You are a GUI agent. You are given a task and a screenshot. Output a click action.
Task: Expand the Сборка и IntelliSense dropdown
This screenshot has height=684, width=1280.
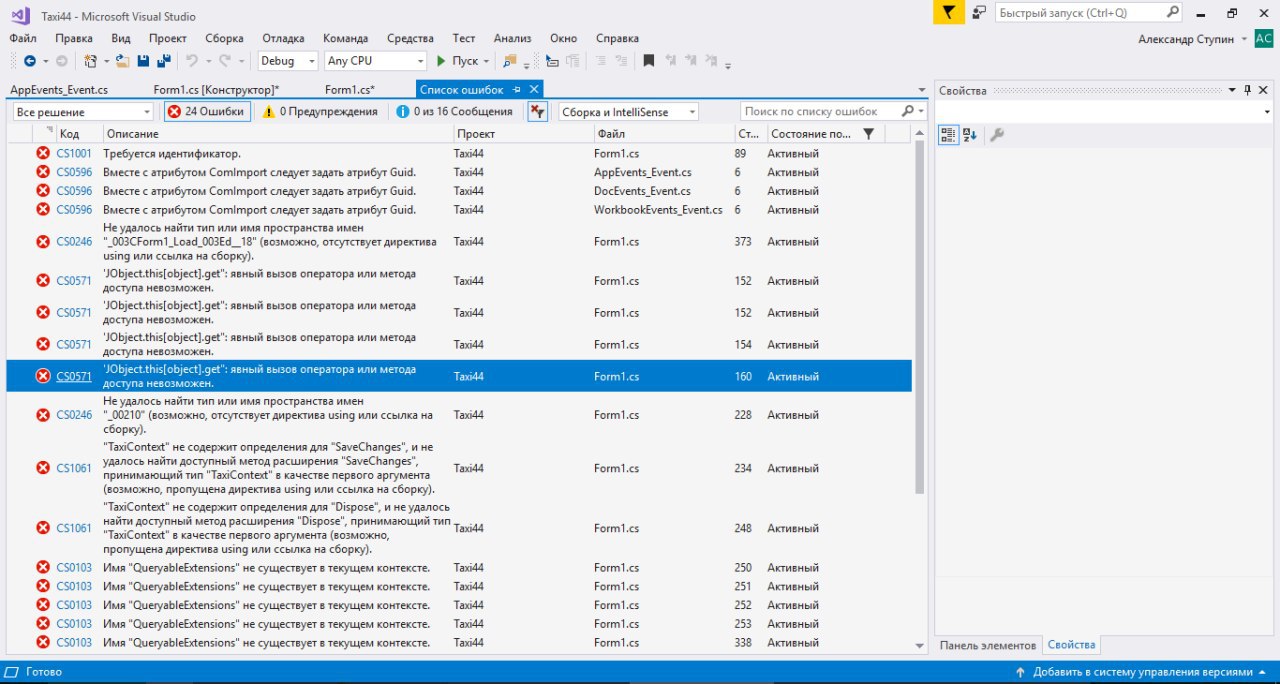(x=628, y=112)
